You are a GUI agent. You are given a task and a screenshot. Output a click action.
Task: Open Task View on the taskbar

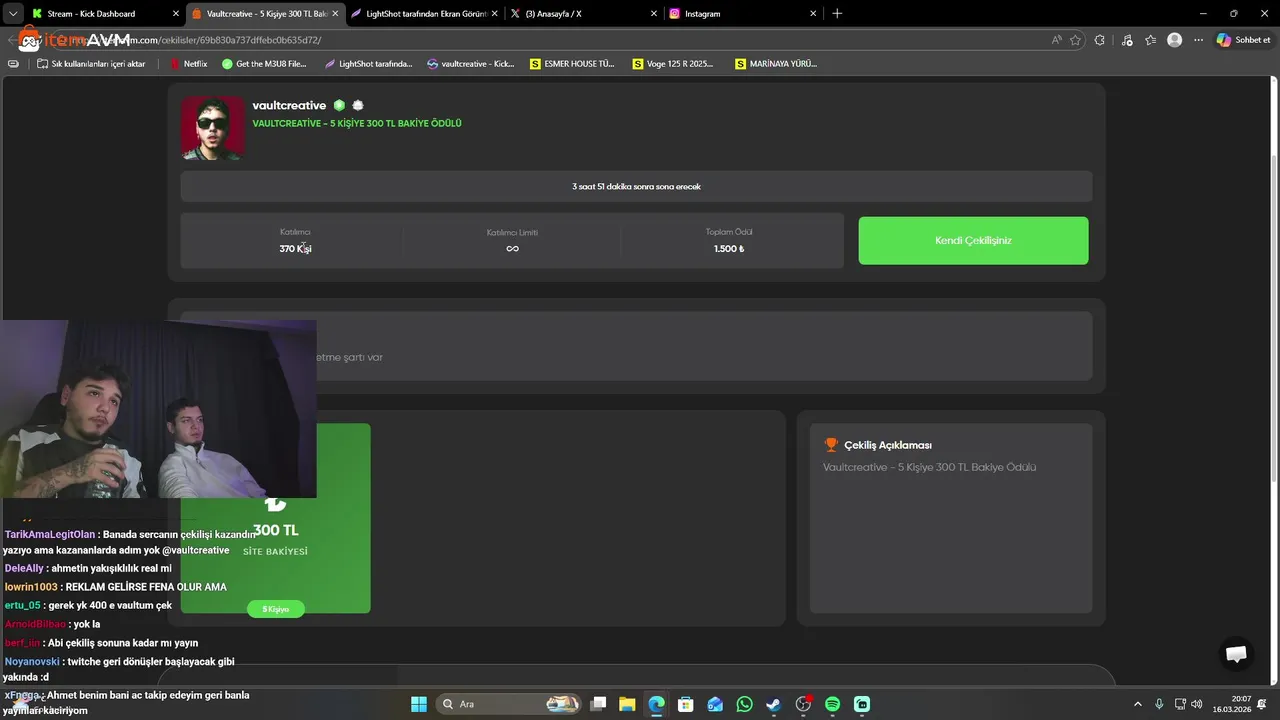click(x=598, y=704)
